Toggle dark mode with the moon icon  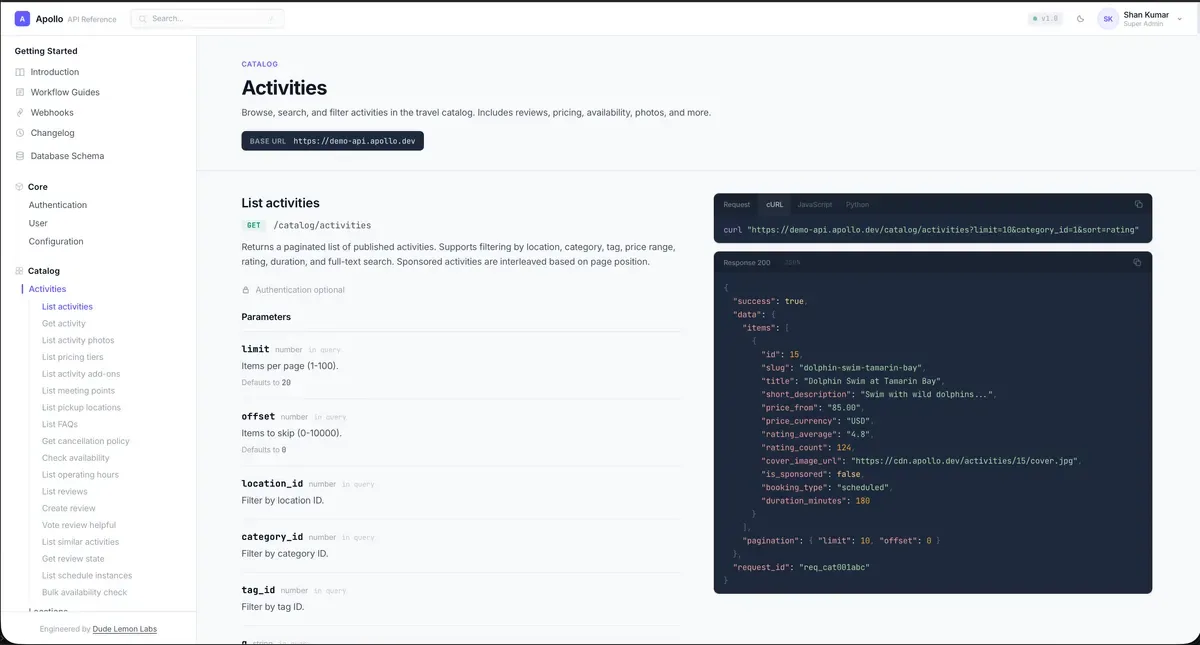coord(1080,18)
